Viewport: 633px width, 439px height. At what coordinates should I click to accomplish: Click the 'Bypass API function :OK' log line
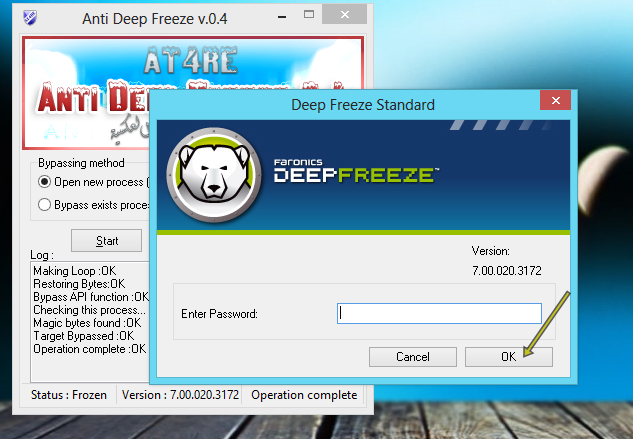[91, 297]
